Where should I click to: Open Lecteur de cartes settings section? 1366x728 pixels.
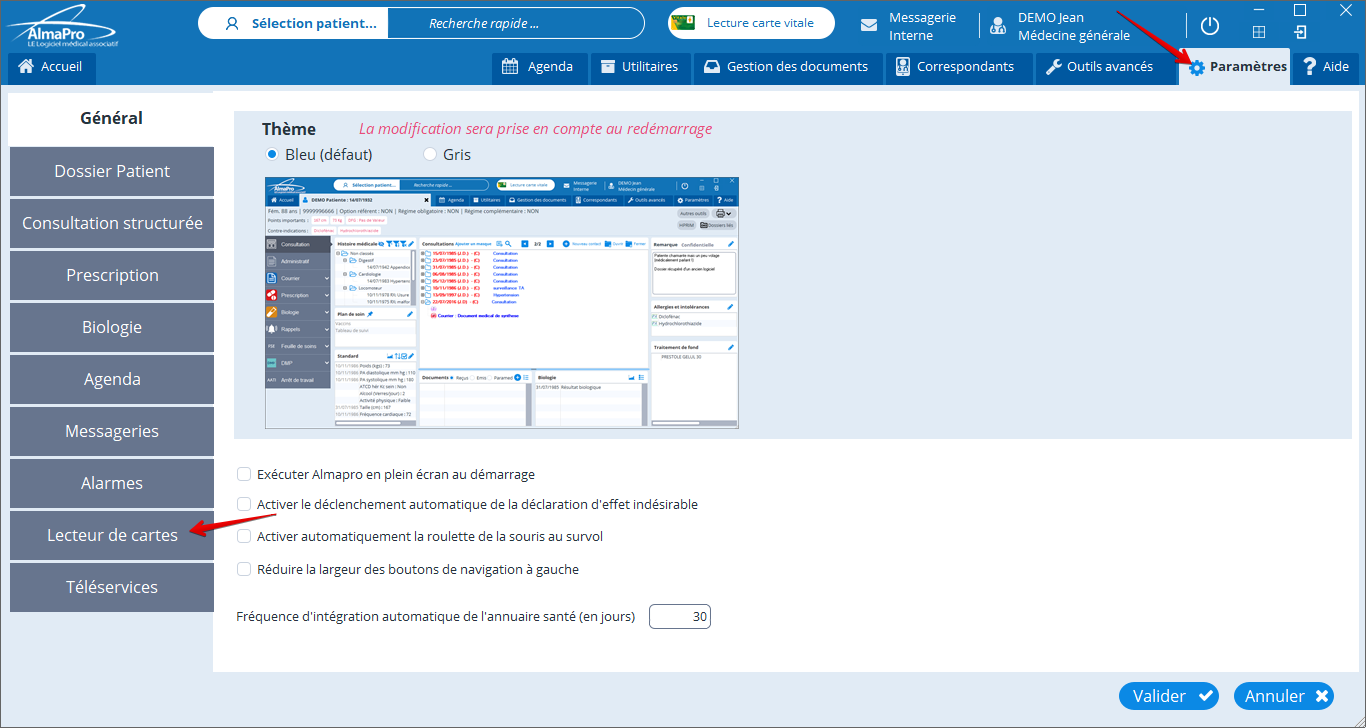pyautogui.click(x=112, y=535)
